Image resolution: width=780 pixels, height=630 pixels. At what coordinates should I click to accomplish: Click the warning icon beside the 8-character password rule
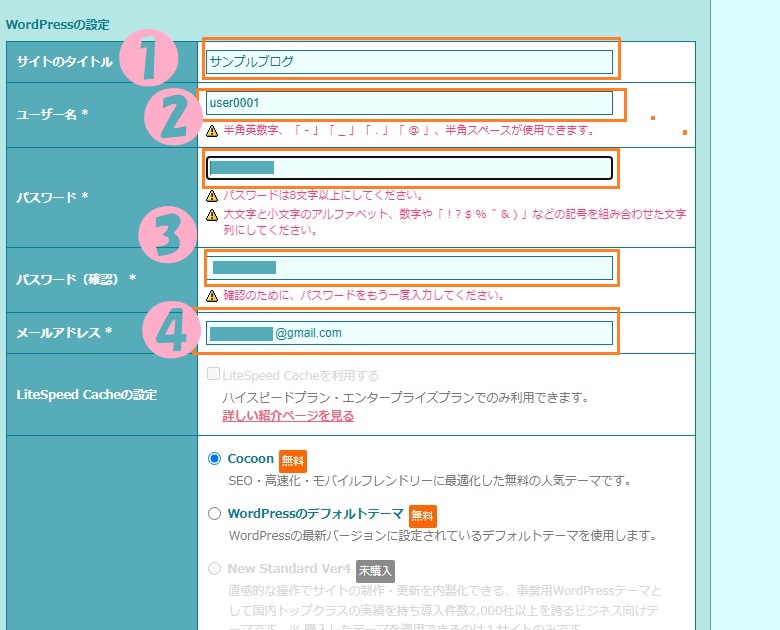point(212,196)
